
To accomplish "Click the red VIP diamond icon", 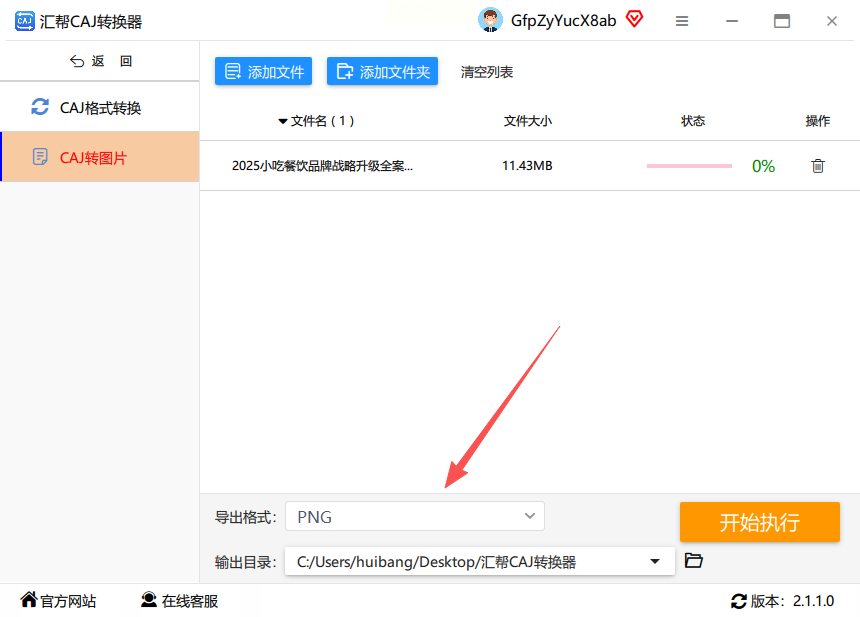I will point(635,19).
